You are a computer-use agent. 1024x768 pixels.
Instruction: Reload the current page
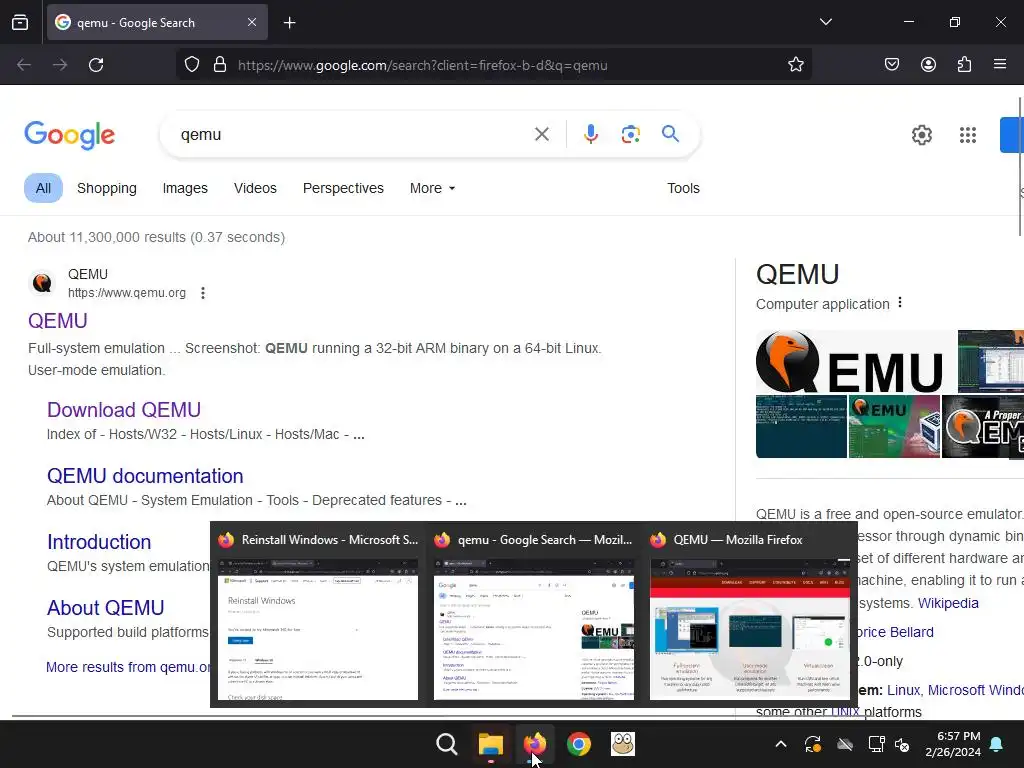point(96,65)
